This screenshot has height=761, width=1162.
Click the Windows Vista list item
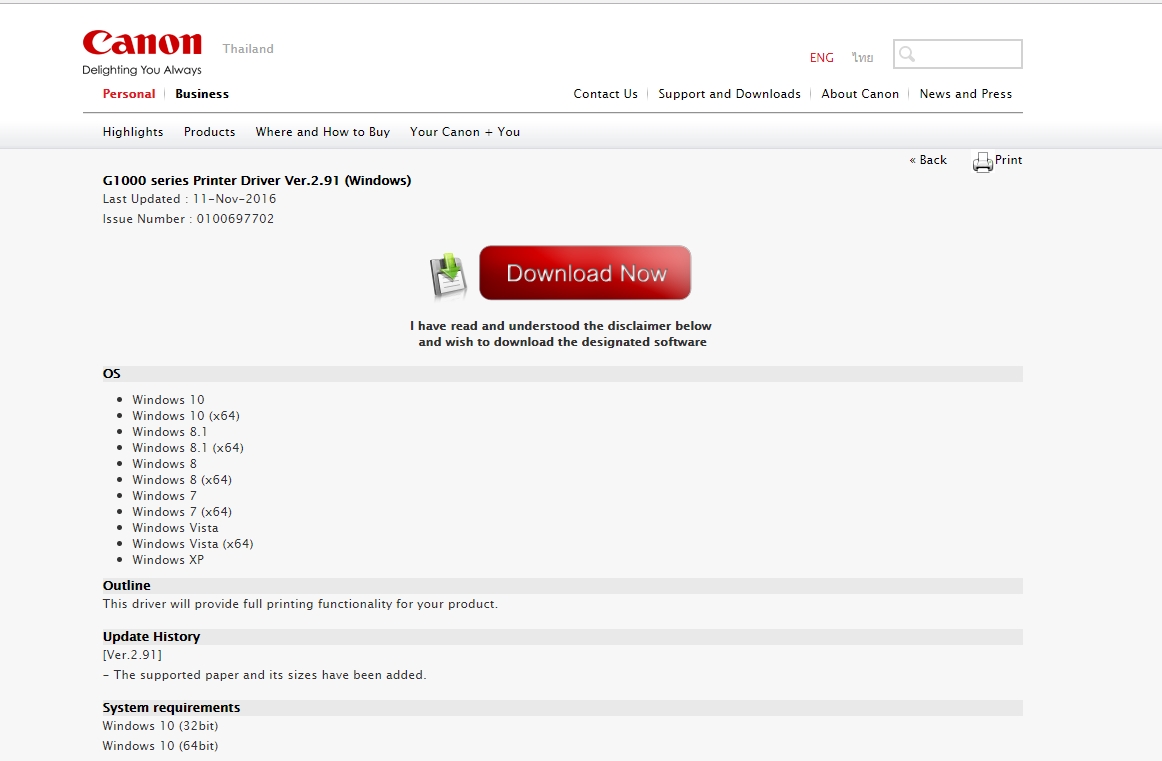tap(175, 528)
